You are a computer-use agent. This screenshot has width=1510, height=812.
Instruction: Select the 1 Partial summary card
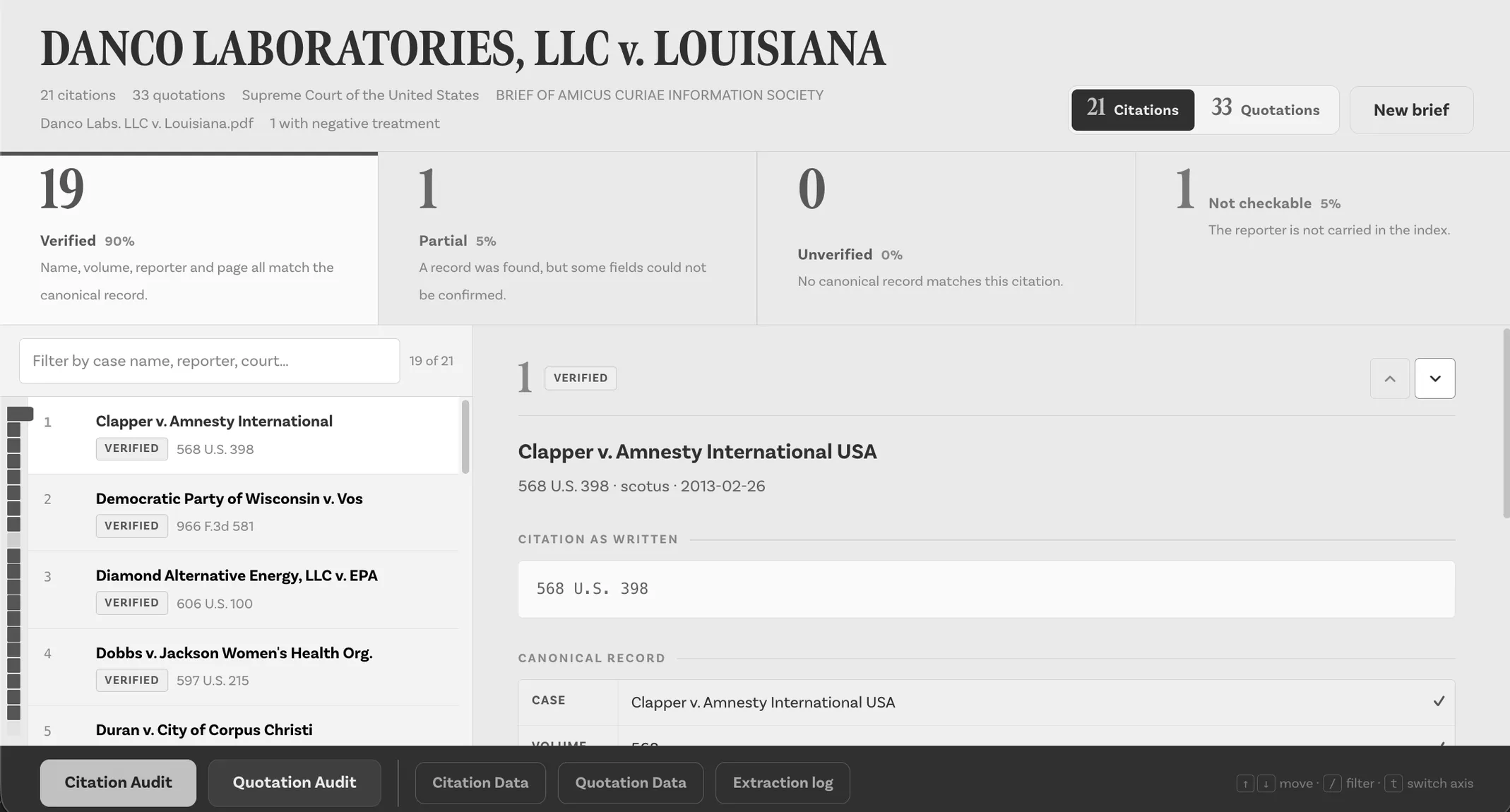point(567,239)
